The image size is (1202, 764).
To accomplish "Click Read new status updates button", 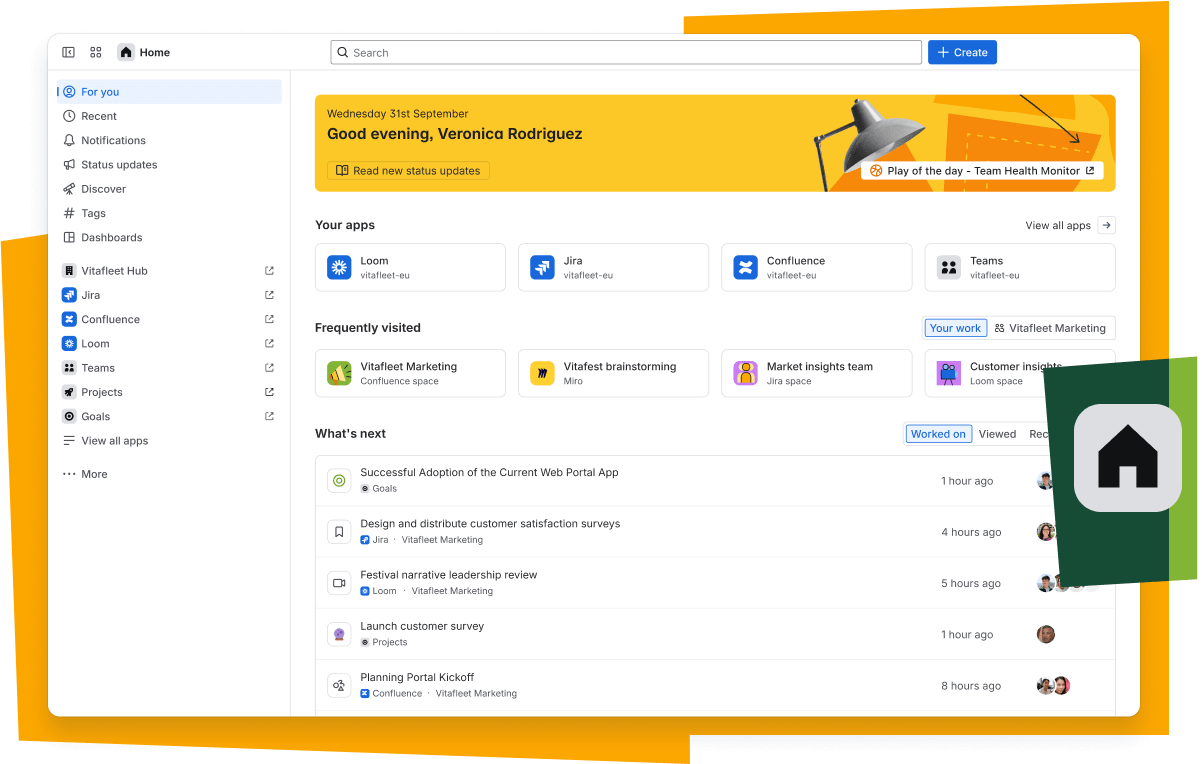I will click(x=408, y=171).
